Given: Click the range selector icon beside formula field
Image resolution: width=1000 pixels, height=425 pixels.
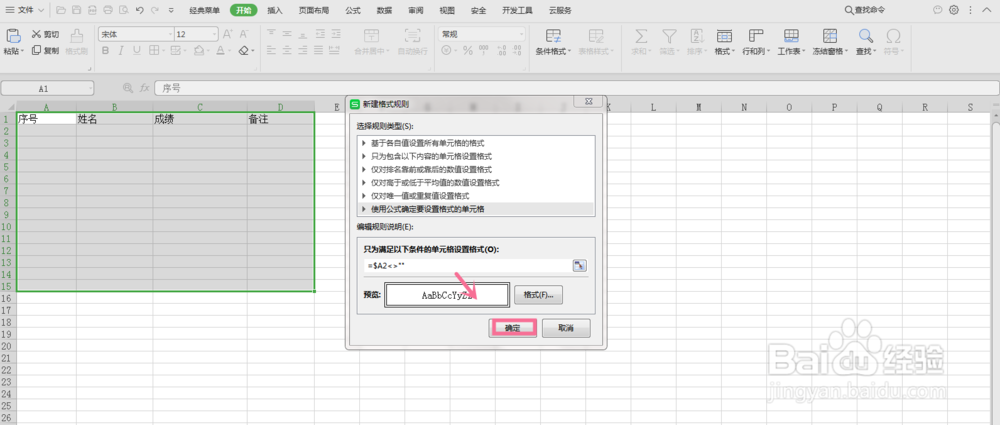Looking at the screenshot, I should (580, 265).
